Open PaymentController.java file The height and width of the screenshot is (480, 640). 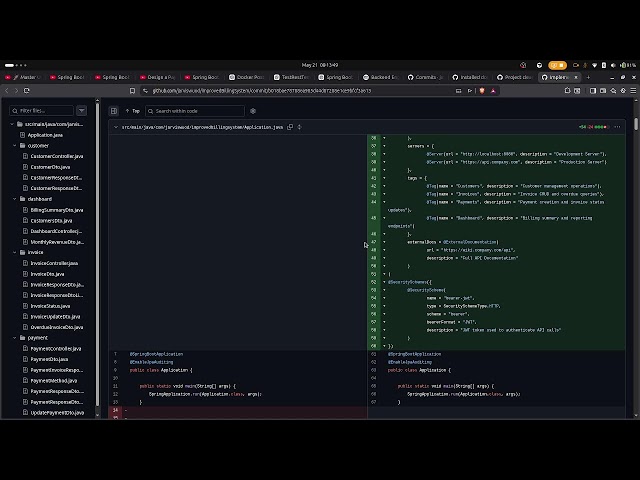click(x=56, y=349)
